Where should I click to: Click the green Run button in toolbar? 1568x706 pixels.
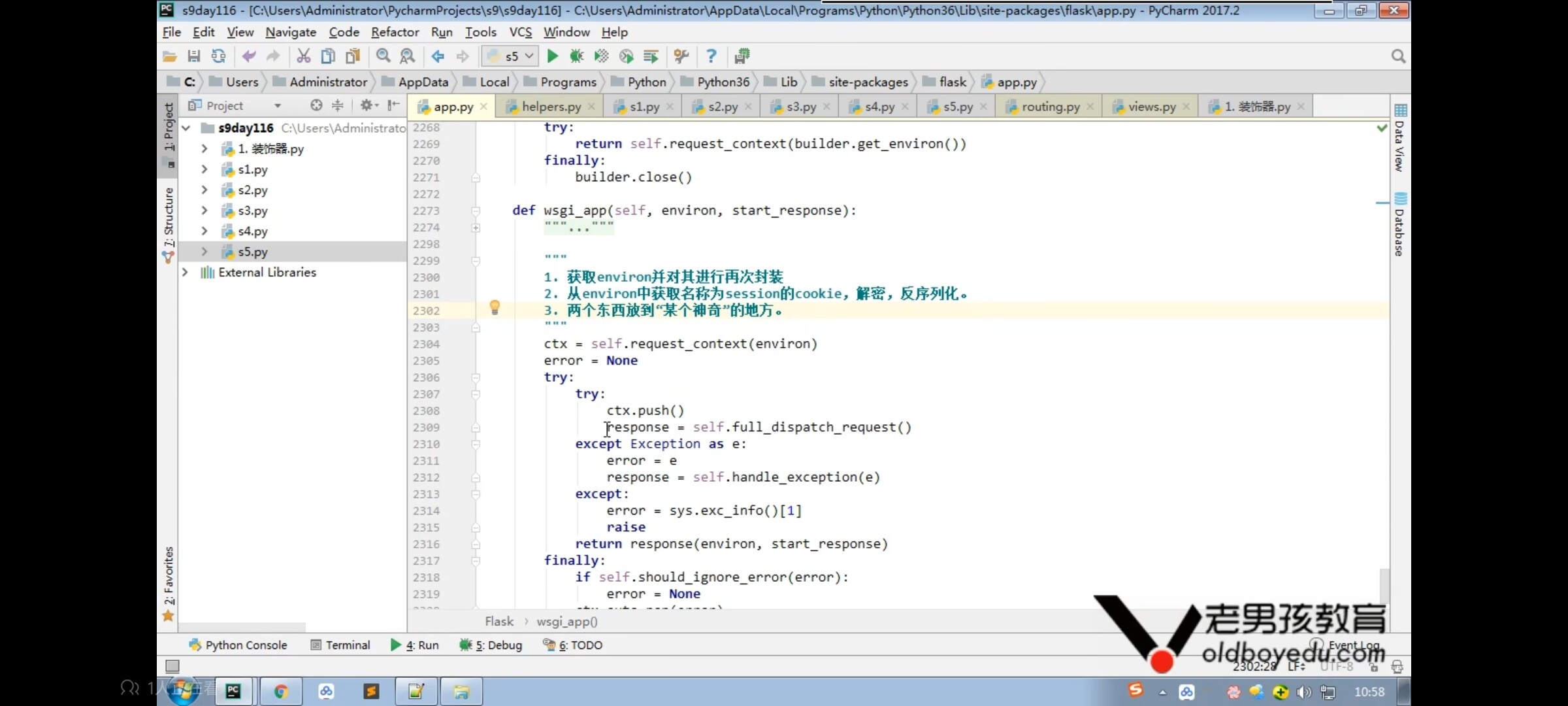(x=552, y=56)
